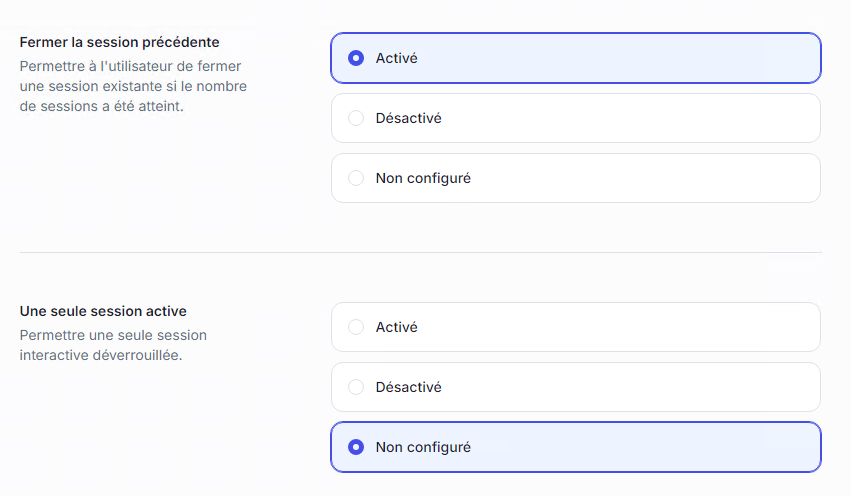Click the 'Une seule session active' heading
This screenshot has height=496, width=851.
coord(103,311)
